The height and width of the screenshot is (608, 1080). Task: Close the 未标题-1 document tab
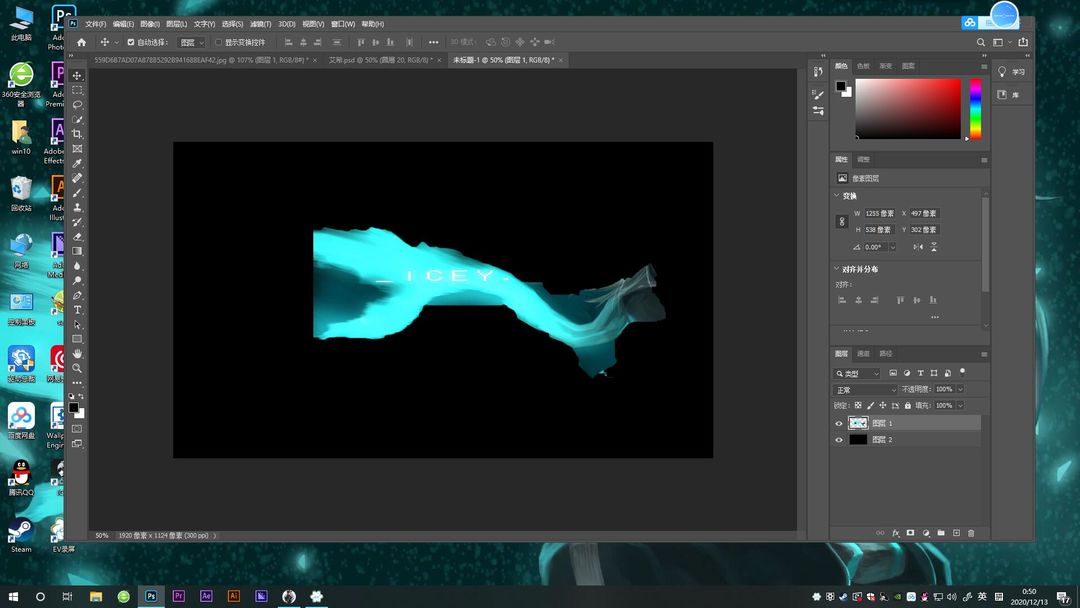click(x=561, y=61)
